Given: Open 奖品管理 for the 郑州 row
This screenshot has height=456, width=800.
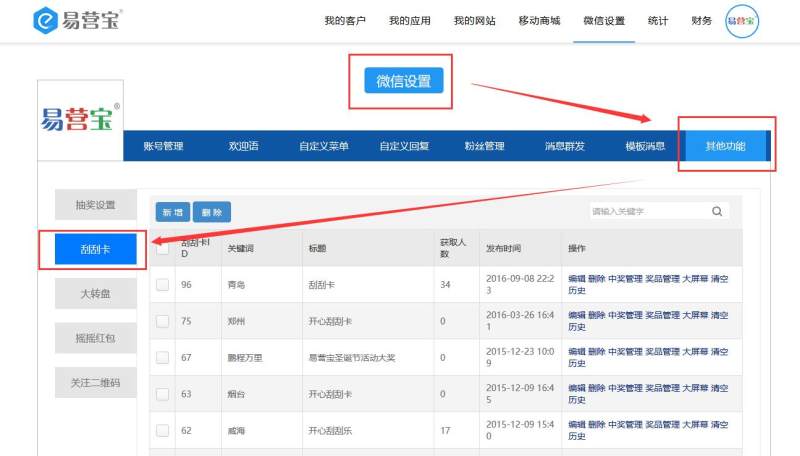Looking at the screenshot, I should (662, 315).
